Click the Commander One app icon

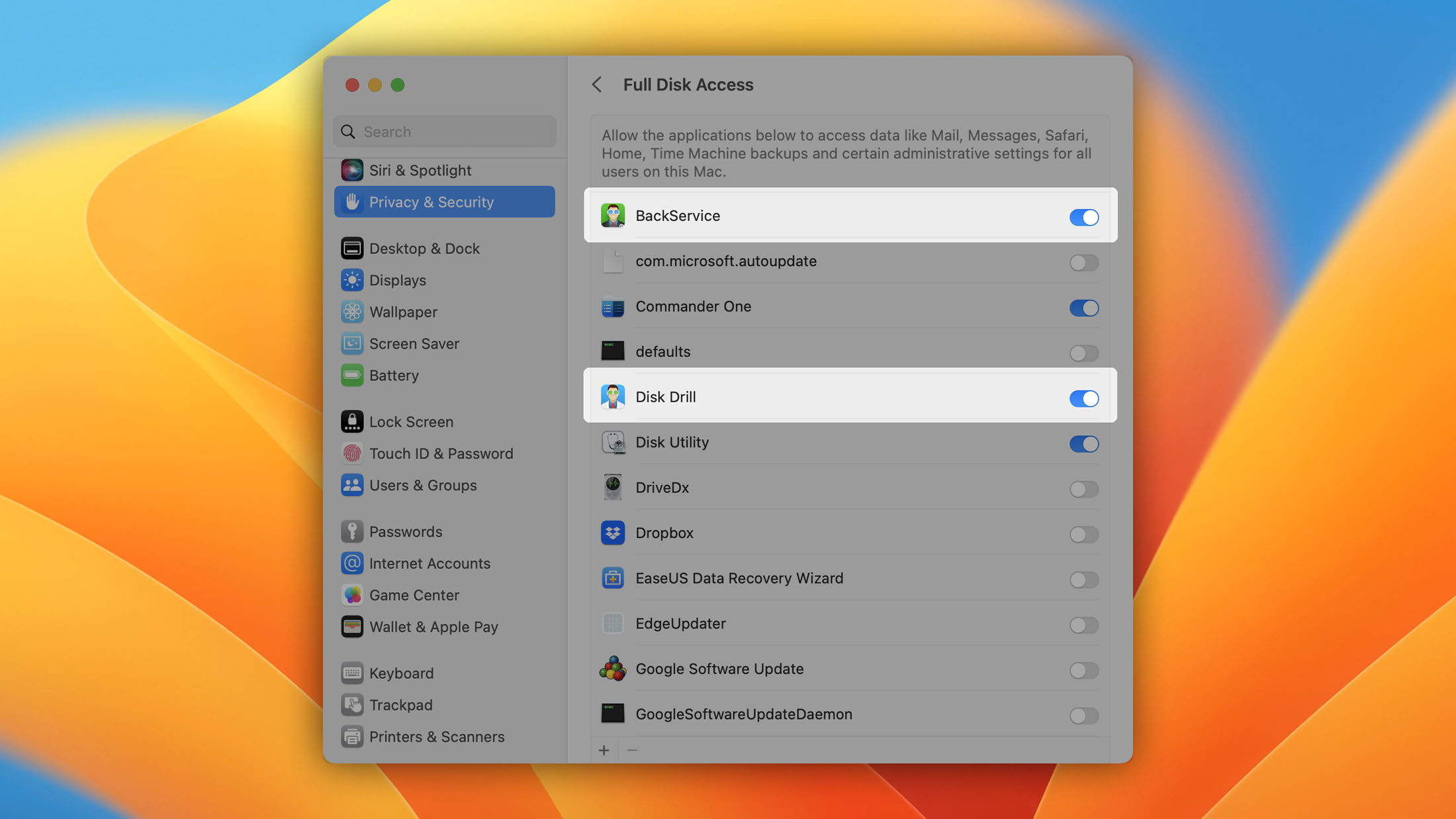(x=612, y=306)
